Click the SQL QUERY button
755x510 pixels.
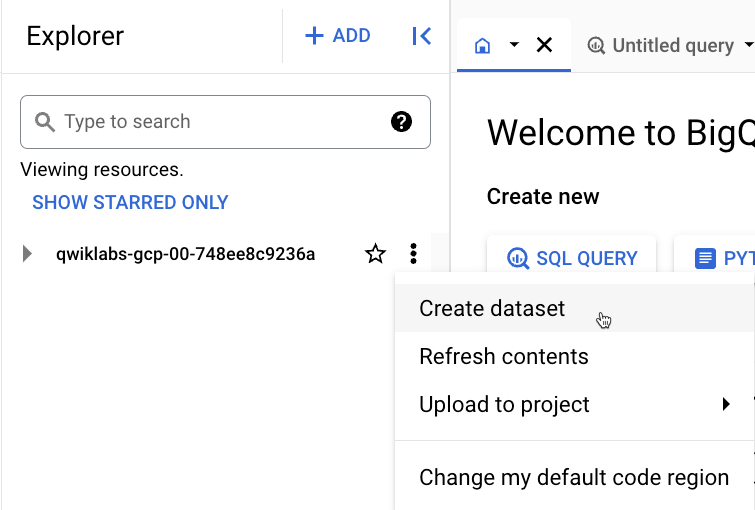click(572, 258)
